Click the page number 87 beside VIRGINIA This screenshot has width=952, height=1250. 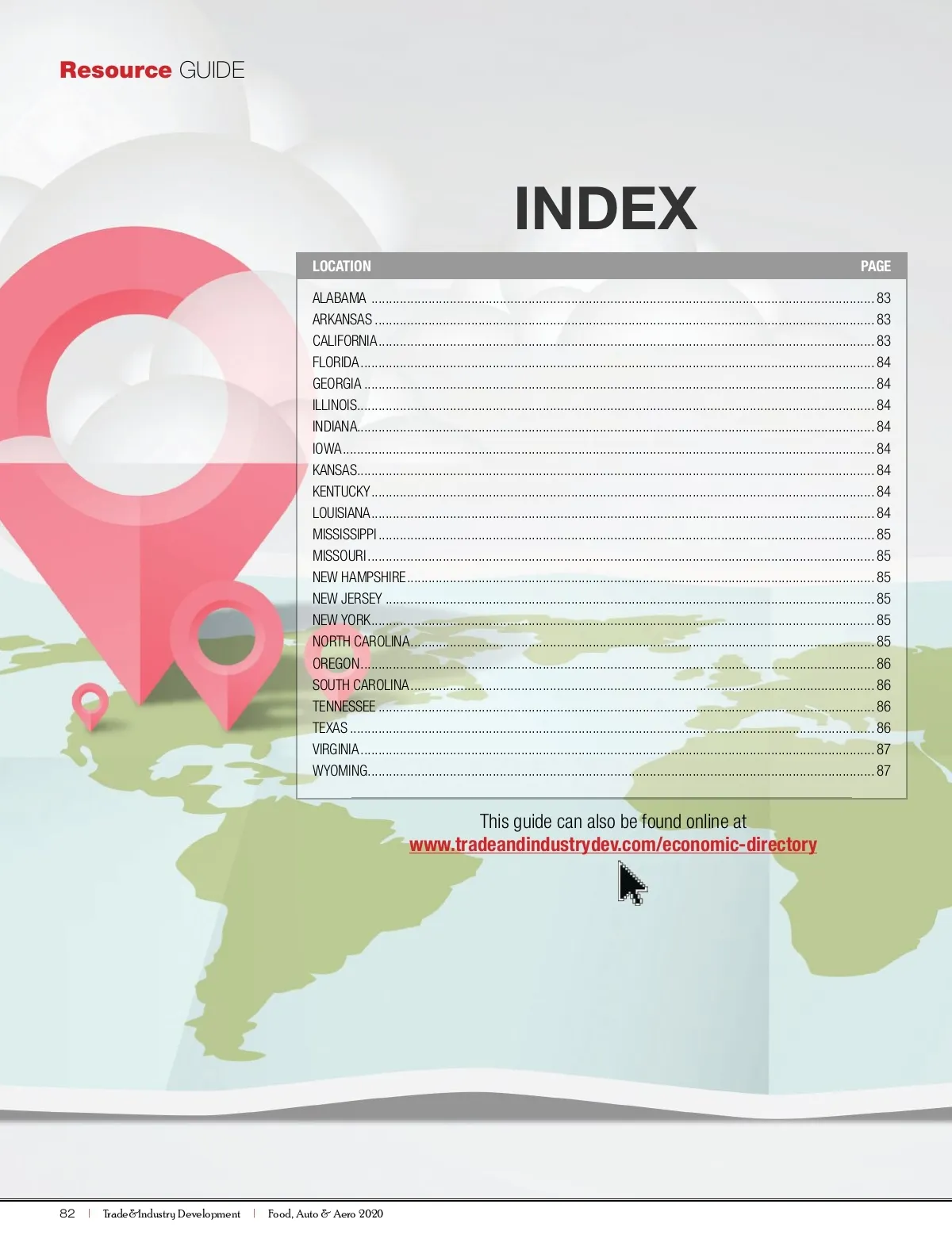[x=883, y=750]
